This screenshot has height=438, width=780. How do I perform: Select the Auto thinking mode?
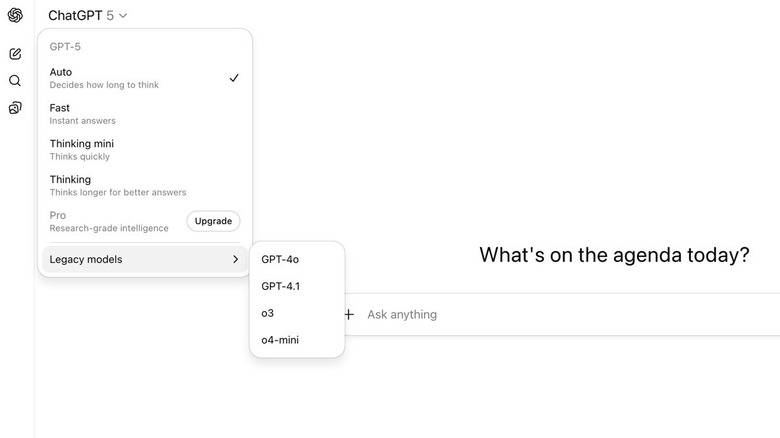(x=145, y=78)
